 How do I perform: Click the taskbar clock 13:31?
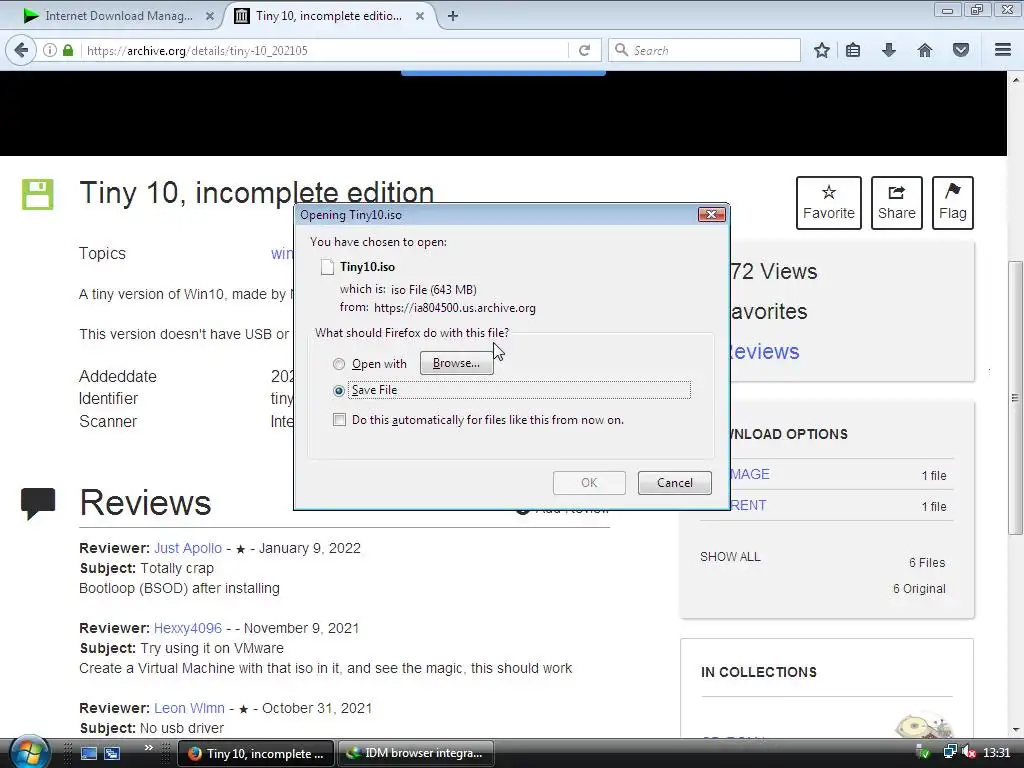pos(997,753)
